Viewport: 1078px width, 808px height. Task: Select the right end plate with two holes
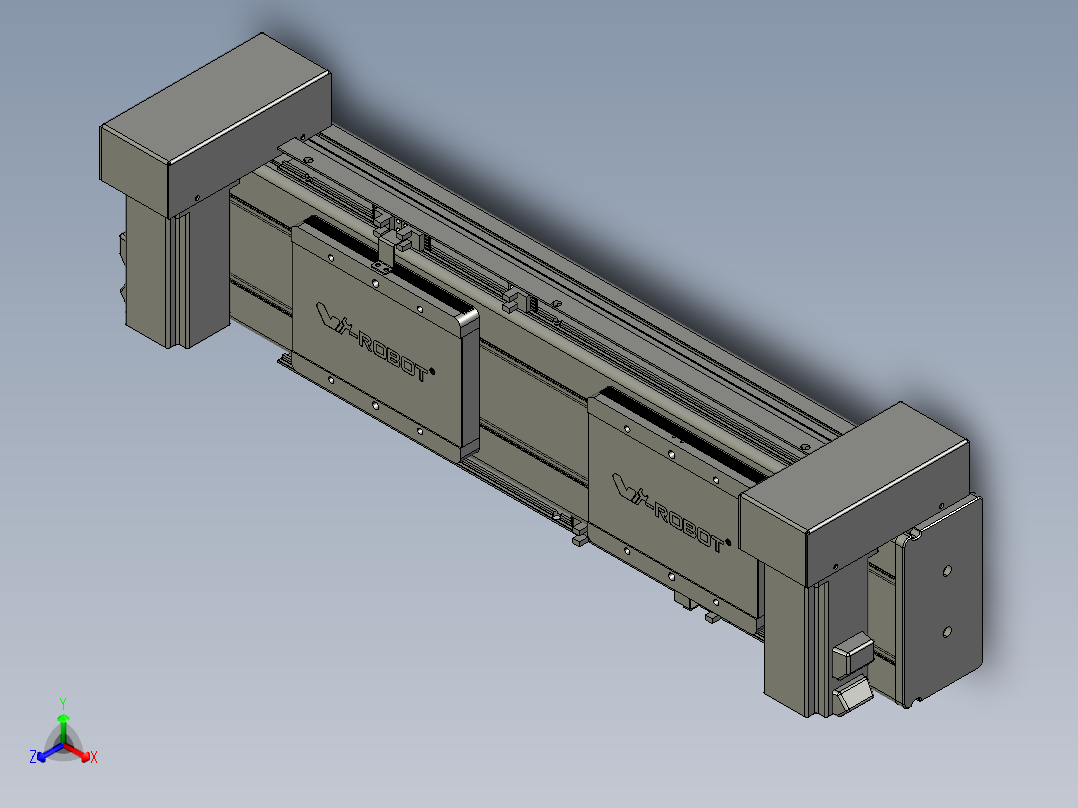(940, 600)
